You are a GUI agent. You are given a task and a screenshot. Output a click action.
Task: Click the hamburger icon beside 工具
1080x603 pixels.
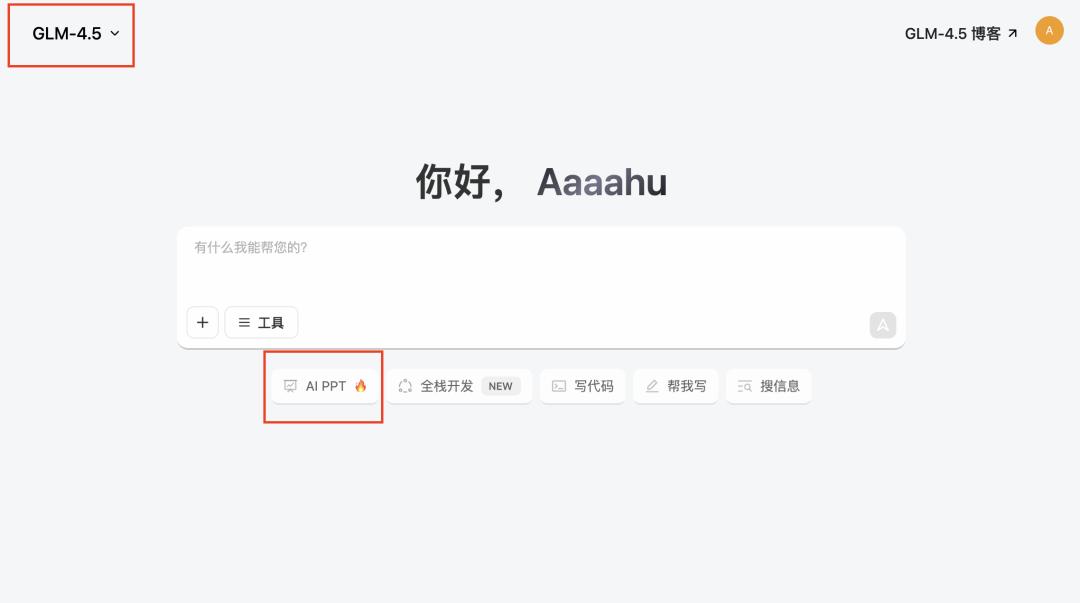pyautogui.click(x=244, y=323)
